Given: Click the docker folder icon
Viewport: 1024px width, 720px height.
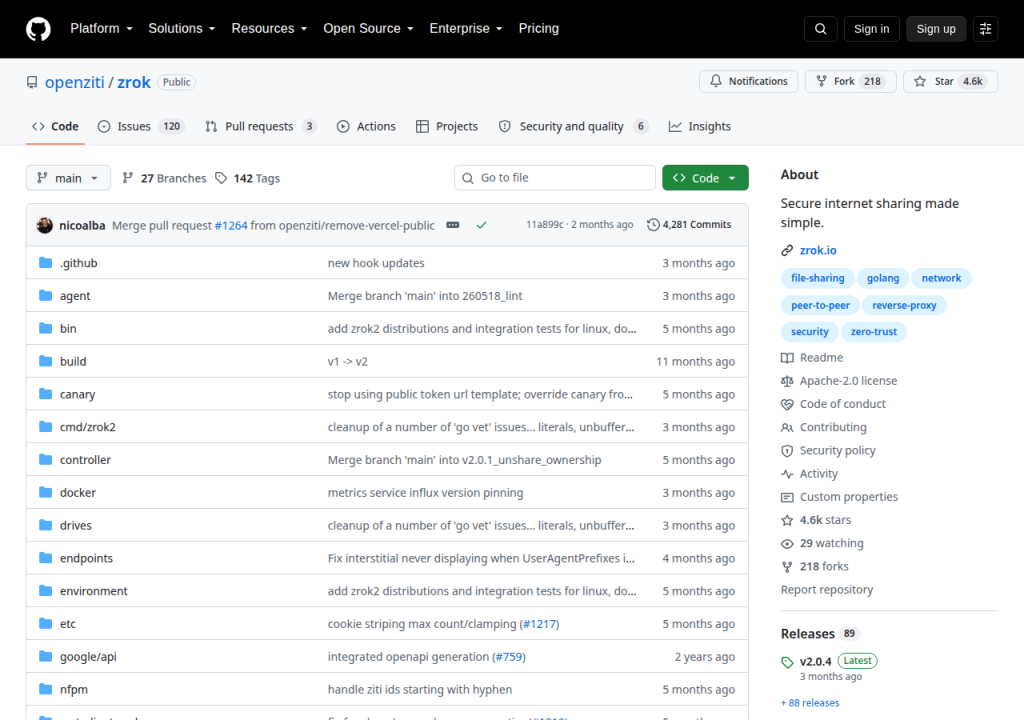Looking at the screenshot, I should pos(45,492).
